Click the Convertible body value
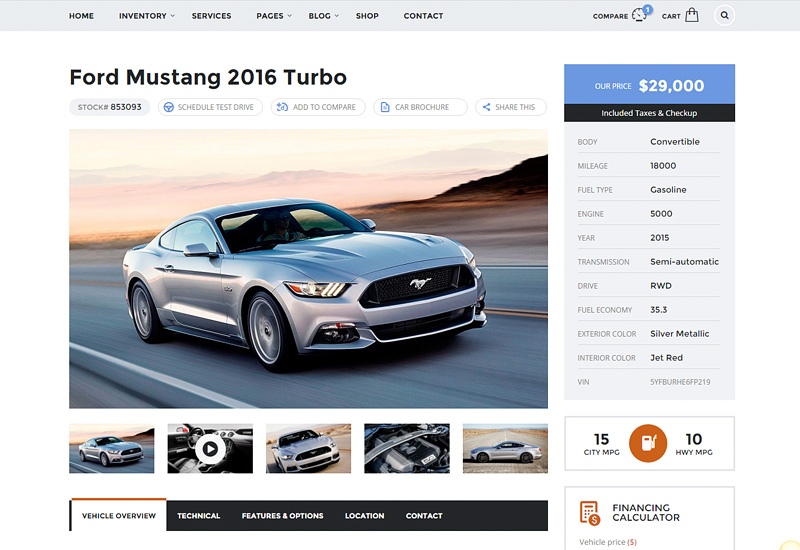This screenshot has width=800, height=550. coord(674,142)
